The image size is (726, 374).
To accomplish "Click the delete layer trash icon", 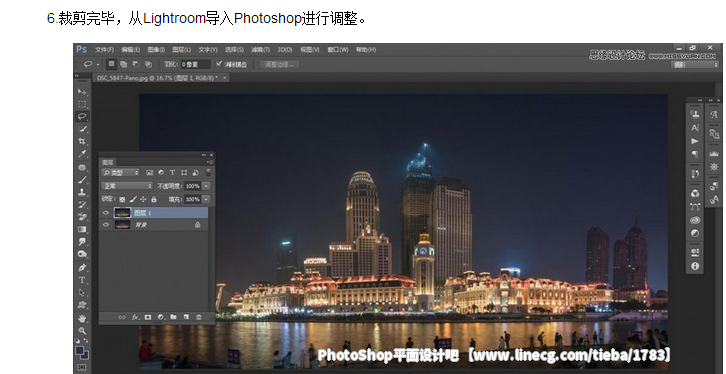I will point(199,317).
